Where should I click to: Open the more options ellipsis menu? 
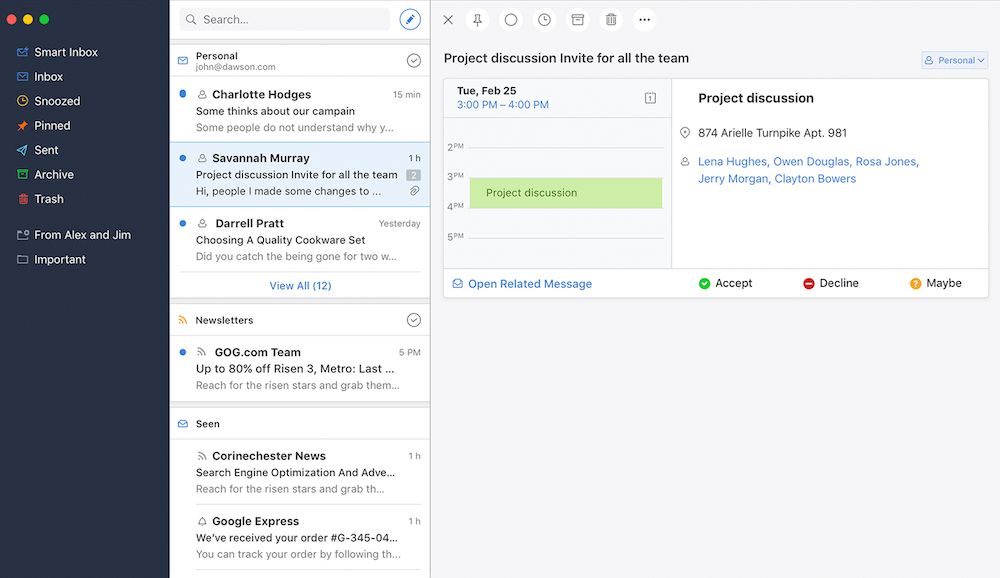click(x=644, y=20)
